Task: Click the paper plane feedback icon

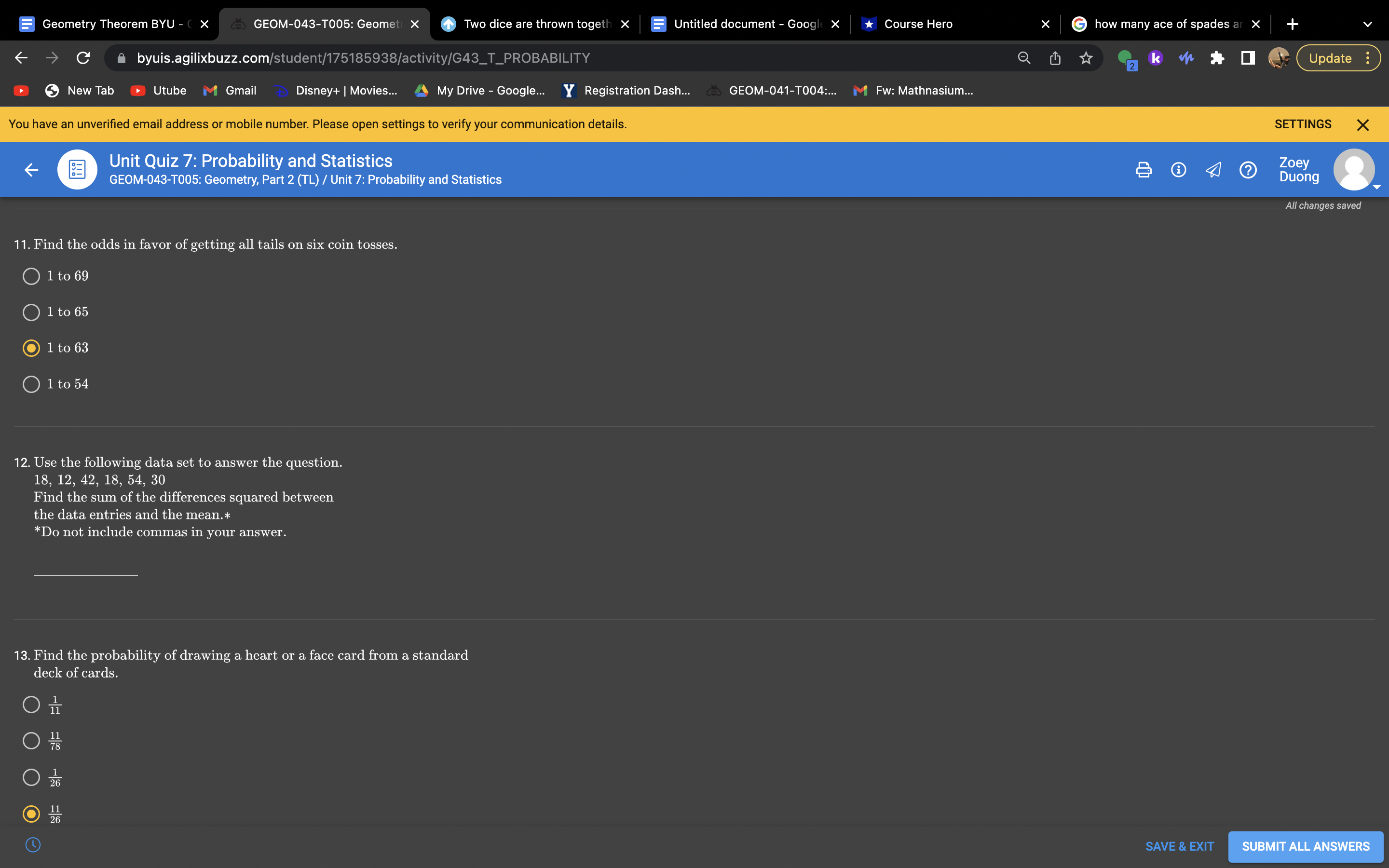Action: 1213,170
